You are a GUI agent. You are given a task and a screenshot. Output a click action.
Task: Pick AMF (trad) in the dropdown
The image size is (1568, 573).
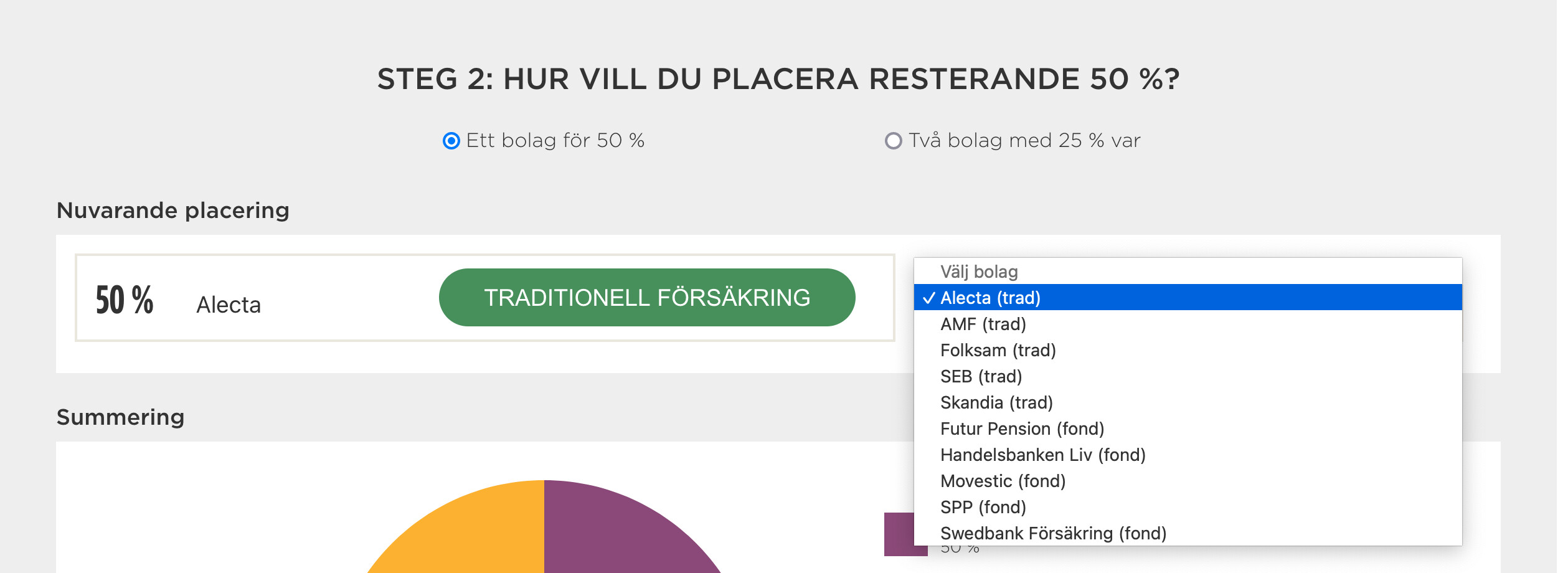click(x=983, y=324)
